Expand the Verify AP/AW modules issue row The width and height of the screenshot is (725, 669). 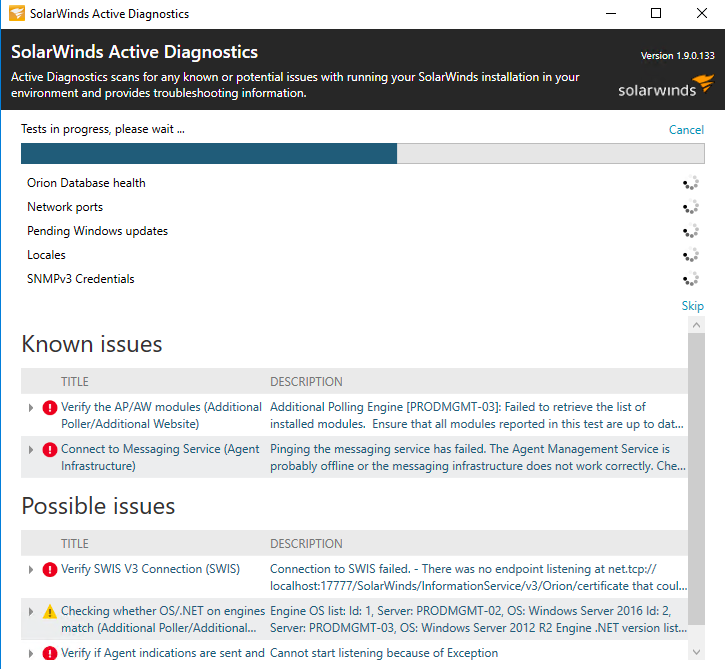click(x=31, y=407)
